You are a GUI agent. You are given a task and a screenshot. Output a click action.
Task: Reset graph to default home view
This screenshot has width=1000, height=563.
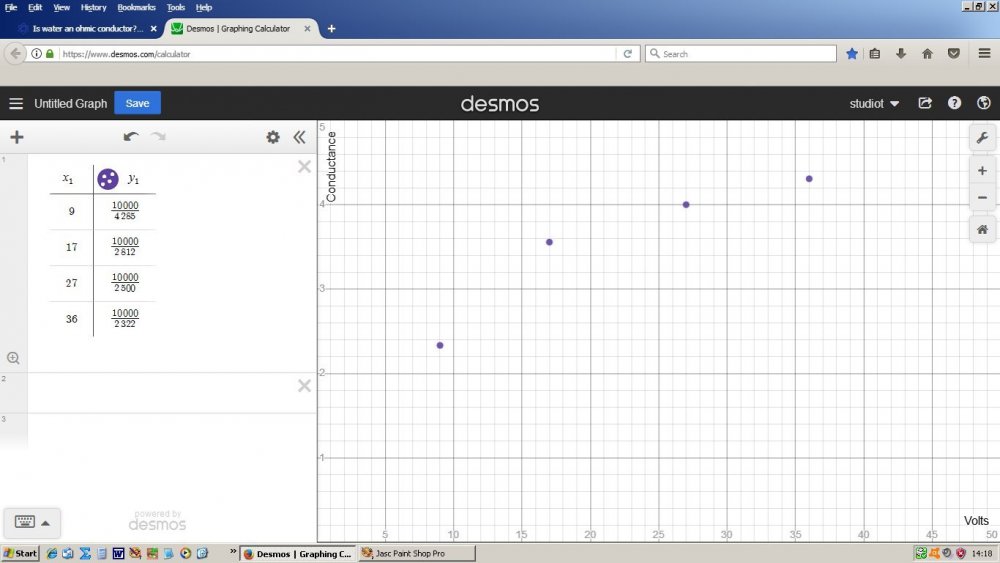[x=982, y=229]
